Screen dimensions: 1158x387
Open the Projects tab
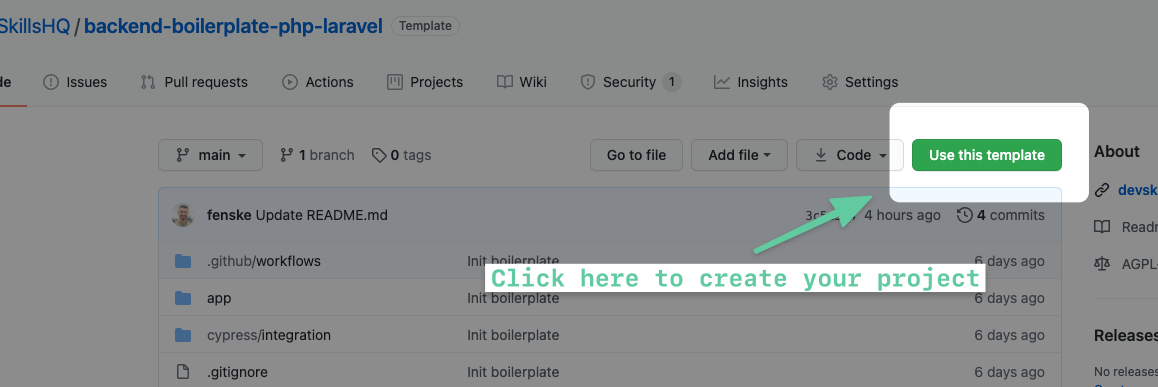pos(425,82)
